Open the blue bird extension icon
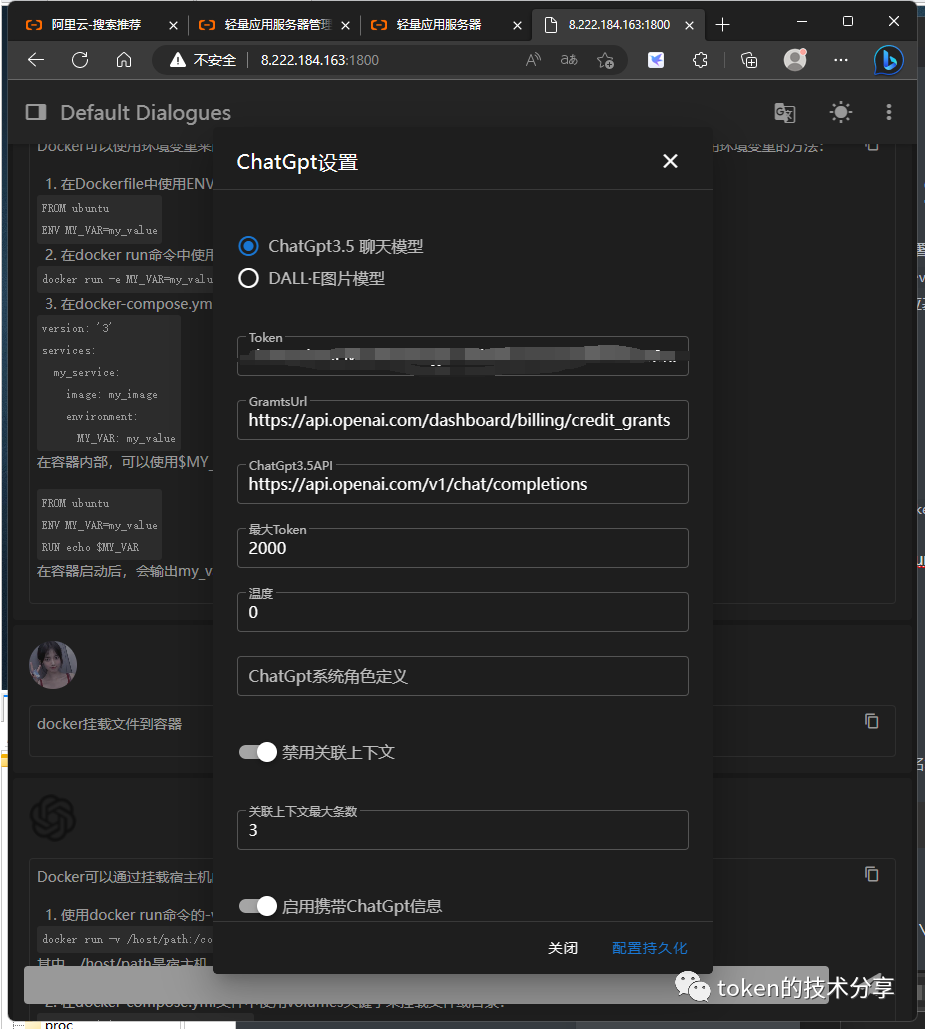 [656, 60]
